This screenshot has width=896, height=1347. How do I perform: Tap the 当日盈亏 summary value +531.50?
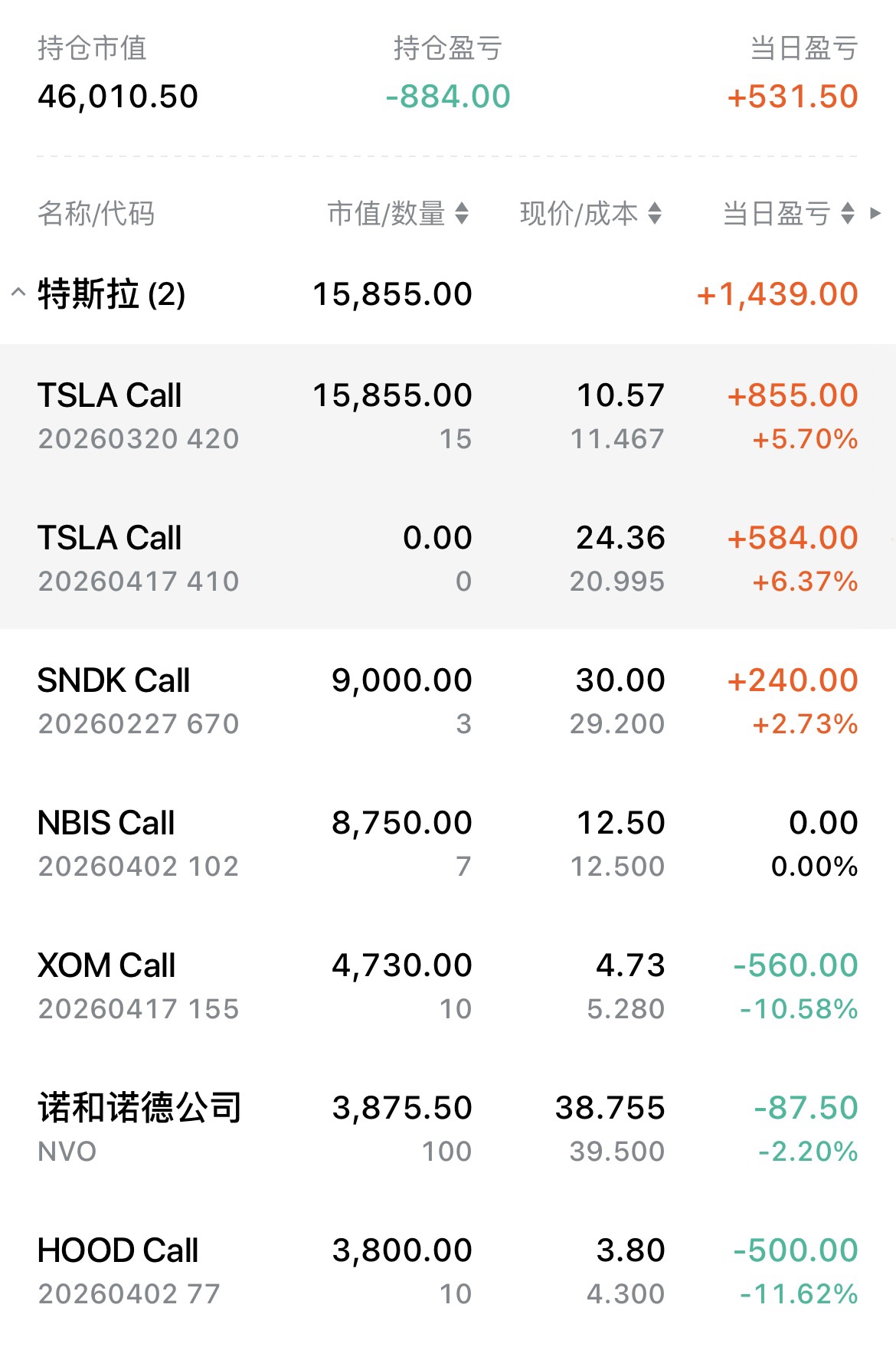pyautogui.click(x=793, y=97)
